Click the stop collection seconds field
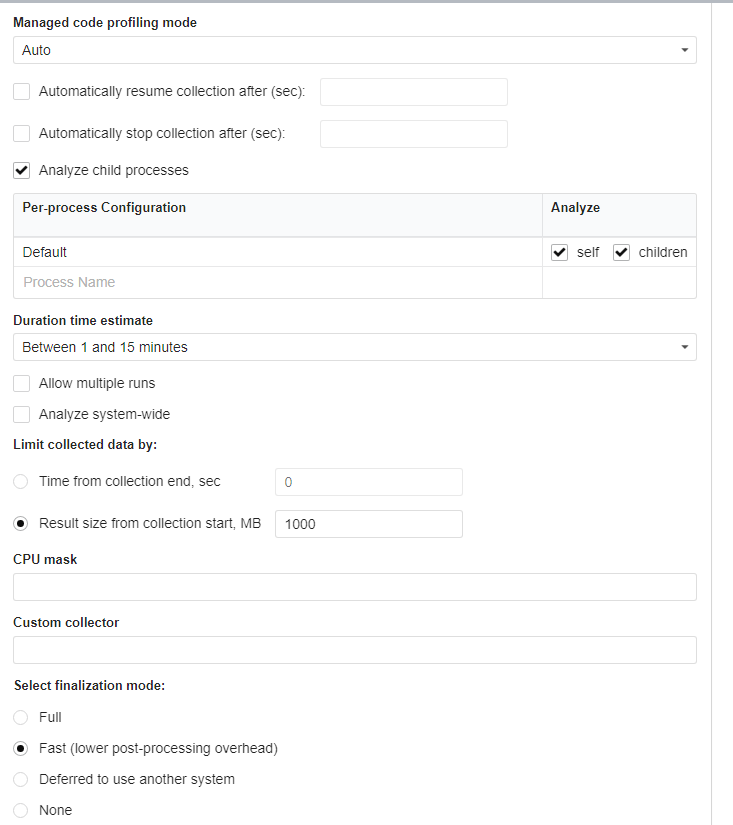Image resolution: width=733 pixels, height=825 pixels. [x=413, y=134]
